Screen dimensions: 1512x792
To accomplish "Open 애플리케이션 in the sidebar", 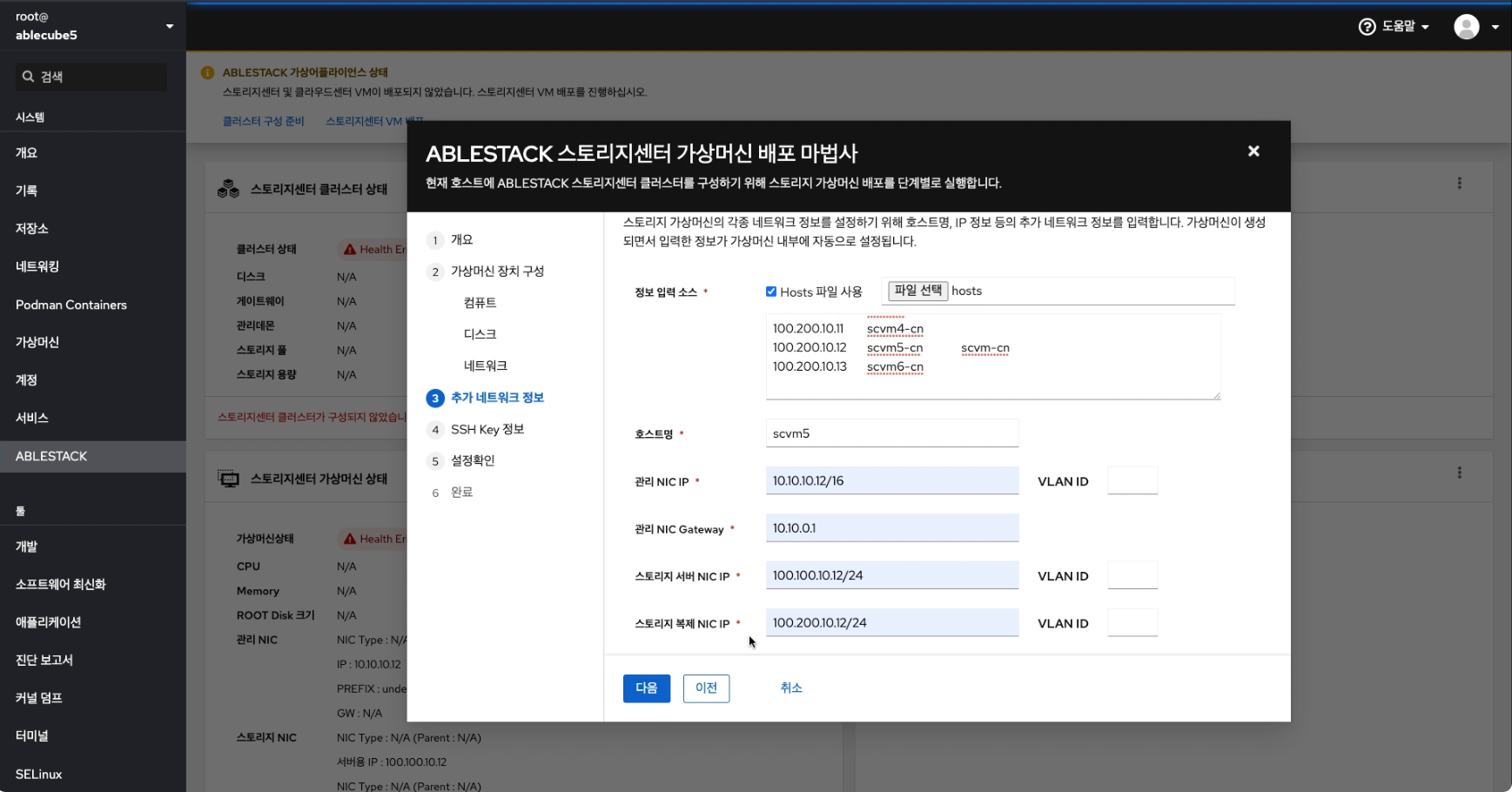I will pyautogui.click(x=93, y=622).
